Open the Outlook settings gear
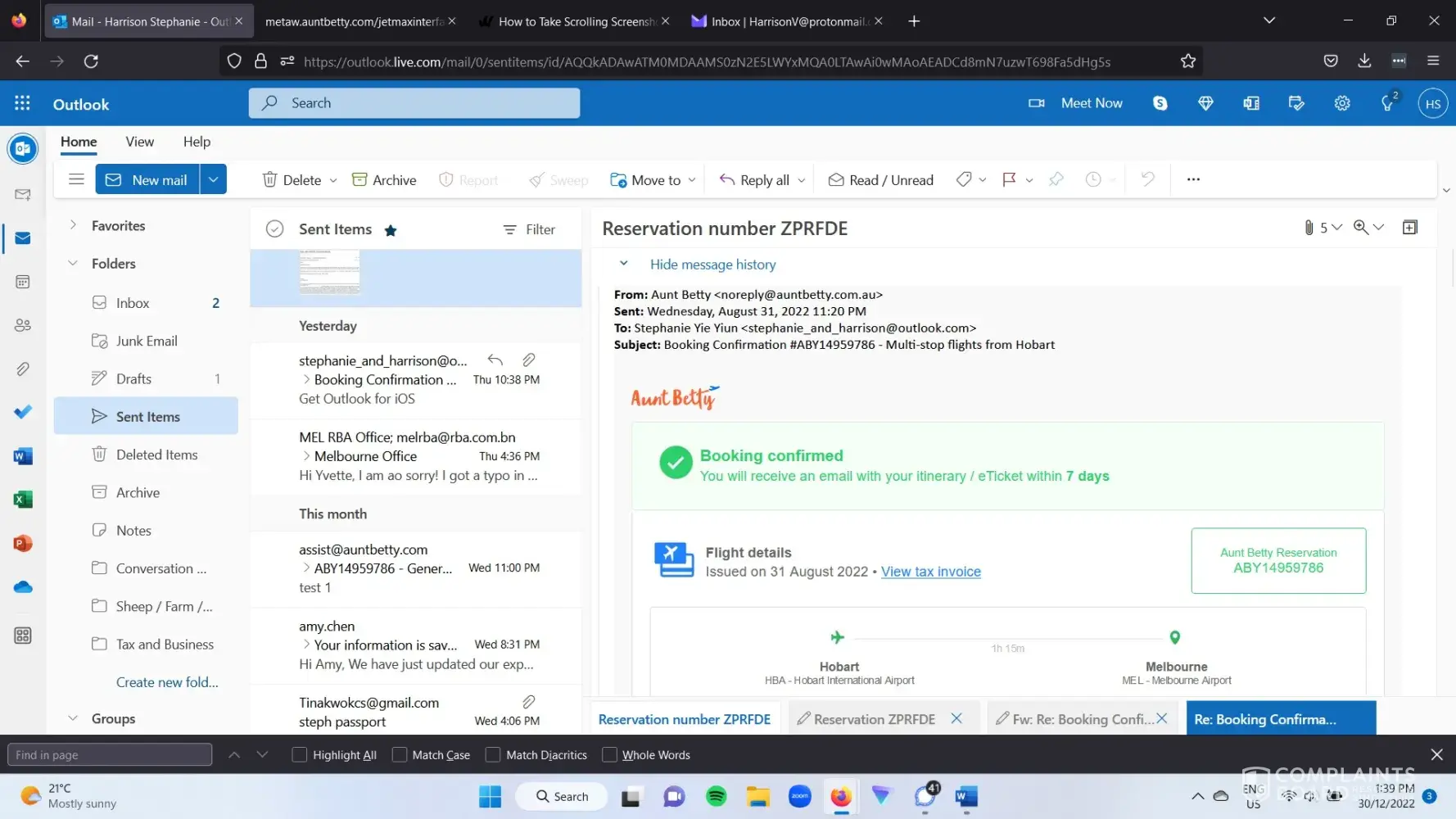Screen dimensions: 1456x819 [x=1341, y=103]
